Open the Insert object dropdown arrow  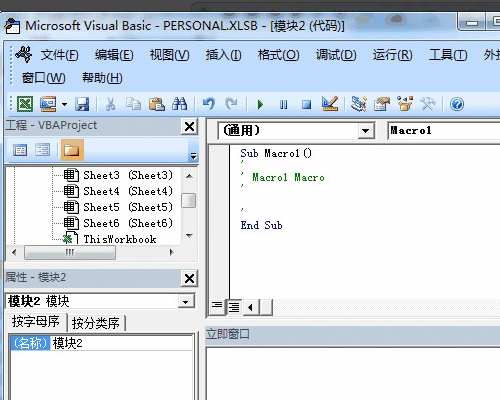(x=64, y=104)
